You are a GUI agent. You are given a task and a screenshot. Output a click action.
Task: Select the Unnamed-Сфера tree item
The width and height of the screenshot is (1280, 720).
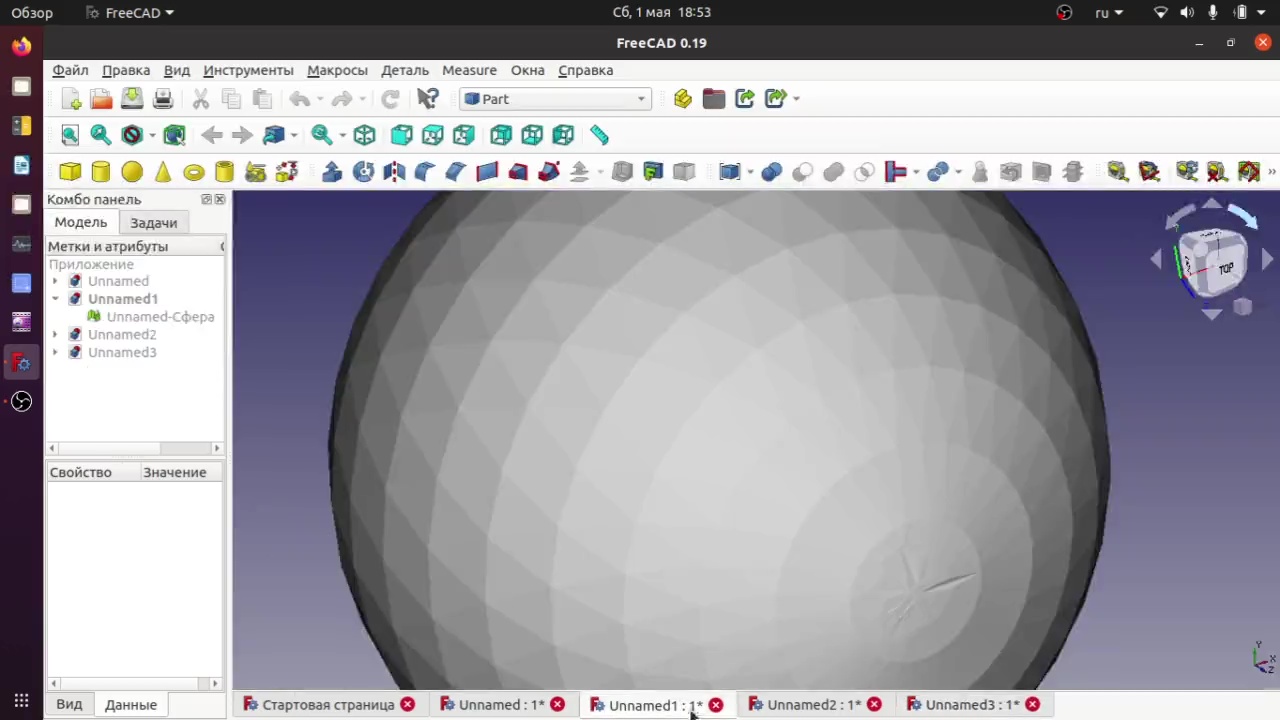click(x=160, y=317)
